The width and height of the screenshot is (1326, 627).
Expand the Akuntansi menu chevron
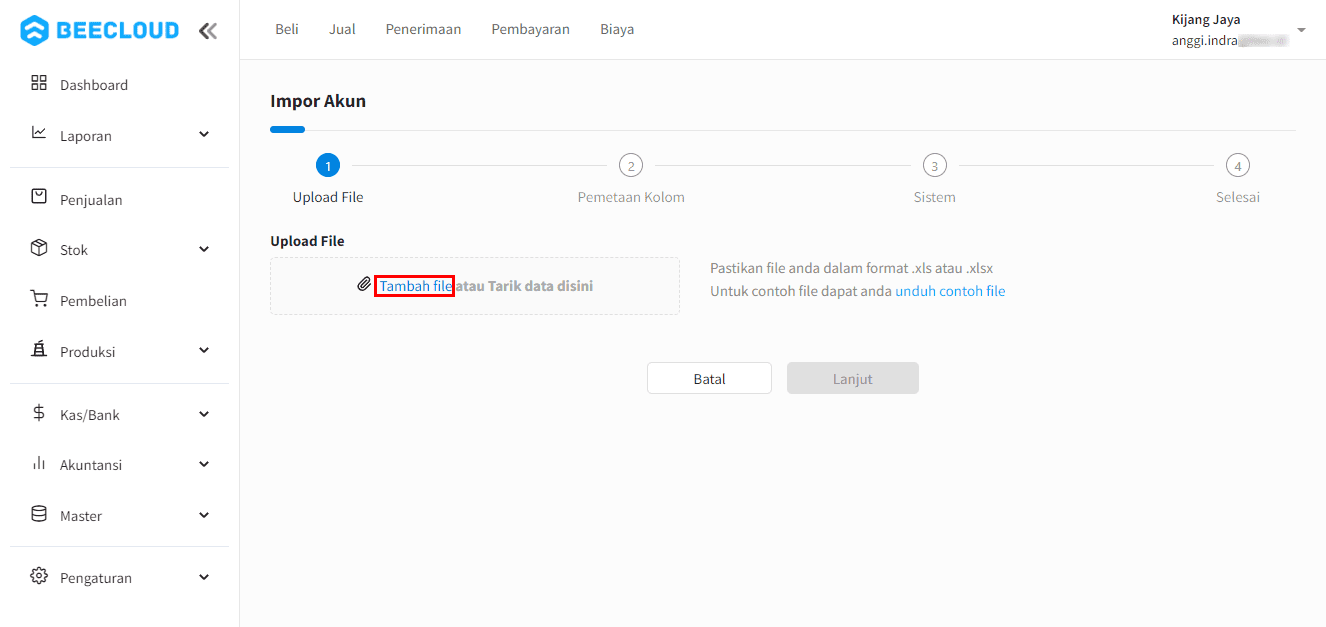tap(204, 464)
